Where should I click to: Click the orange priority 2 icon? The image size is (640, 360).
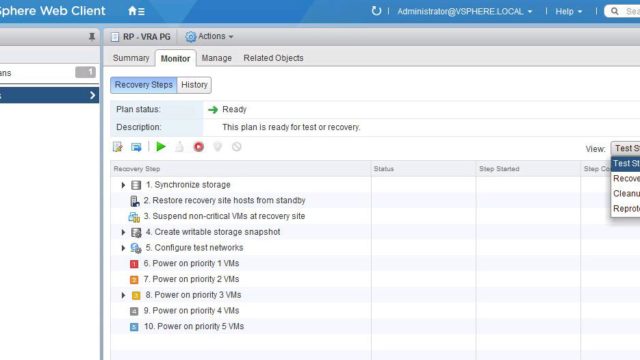(x=134, y=280)
